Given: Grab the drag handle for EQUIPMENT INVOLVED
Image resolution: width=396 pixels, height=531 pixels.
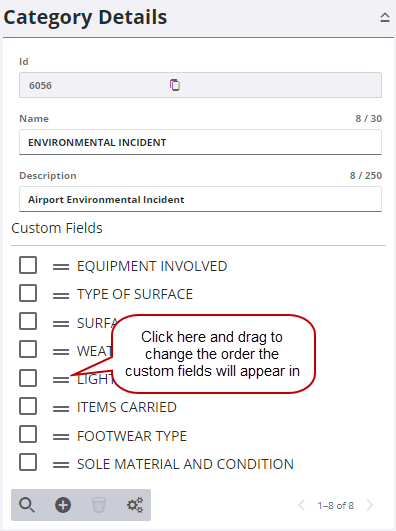Looking at the screenshot, I should [x=61, y=267].
